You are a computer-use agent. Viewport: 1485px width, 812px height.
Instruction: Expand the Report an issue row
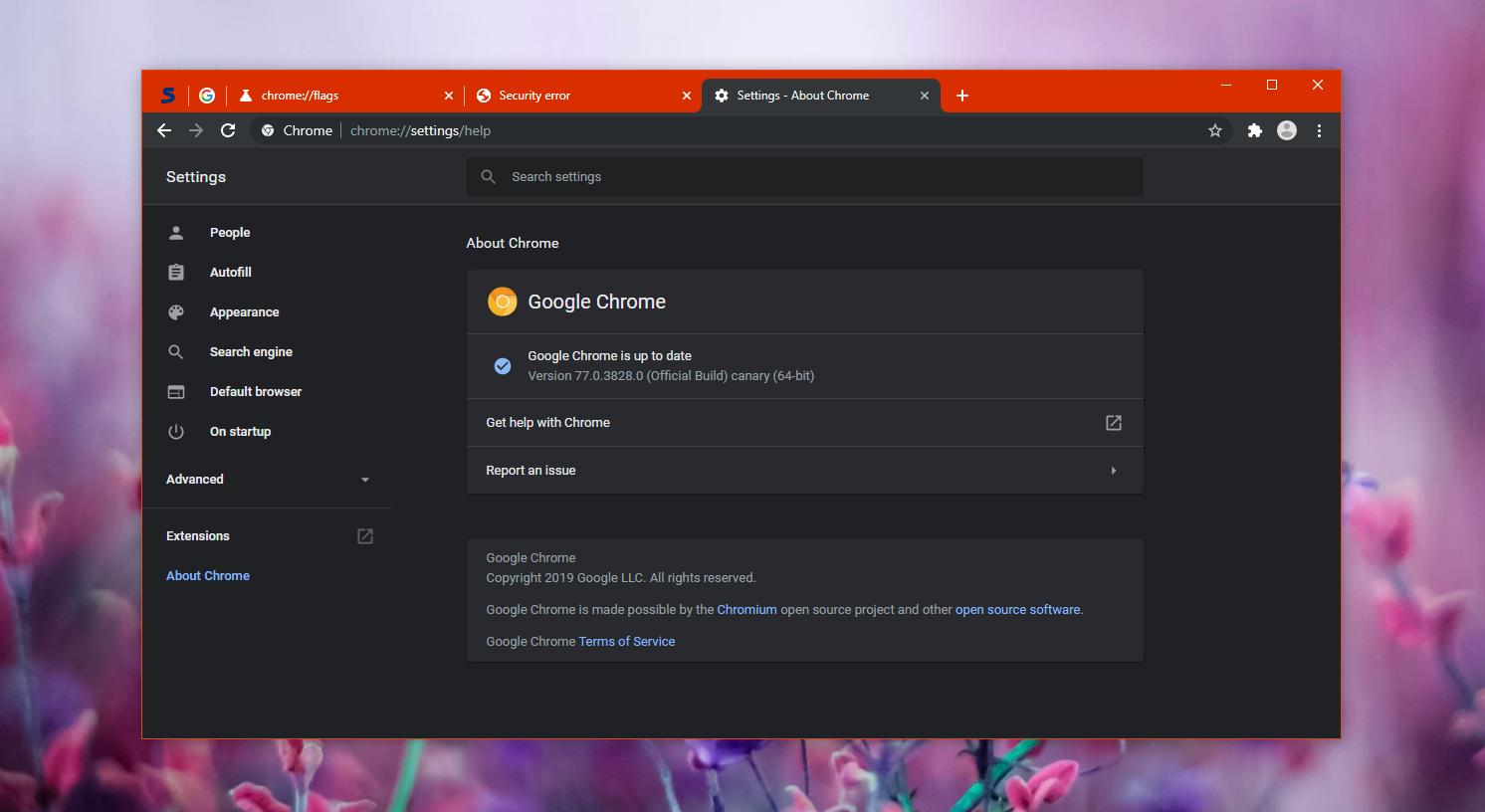coord(804,471)
